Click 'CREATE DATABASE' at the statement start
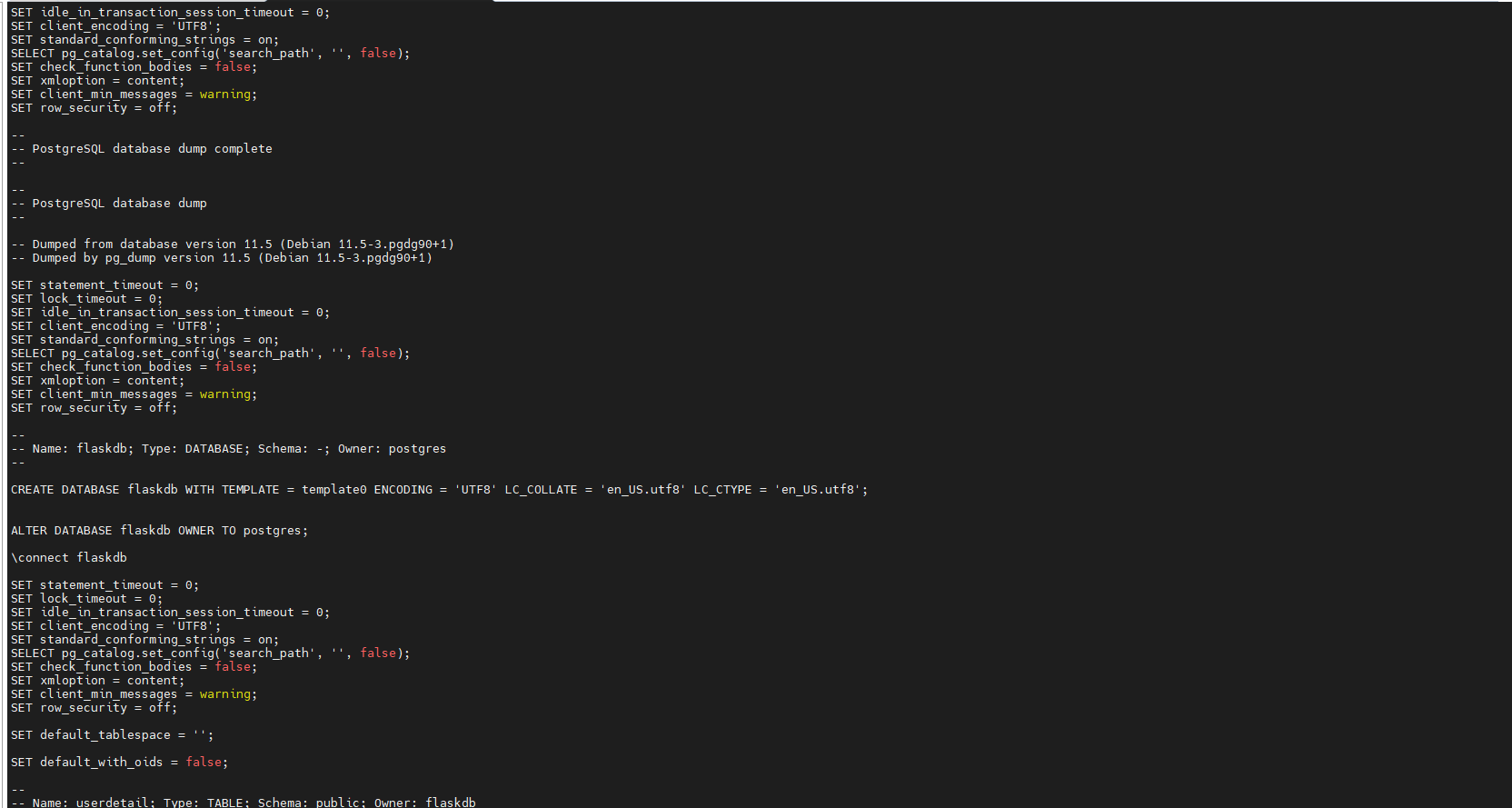Image resolution: width=1512 pixels, height=808 pixels. pos(65,490)
